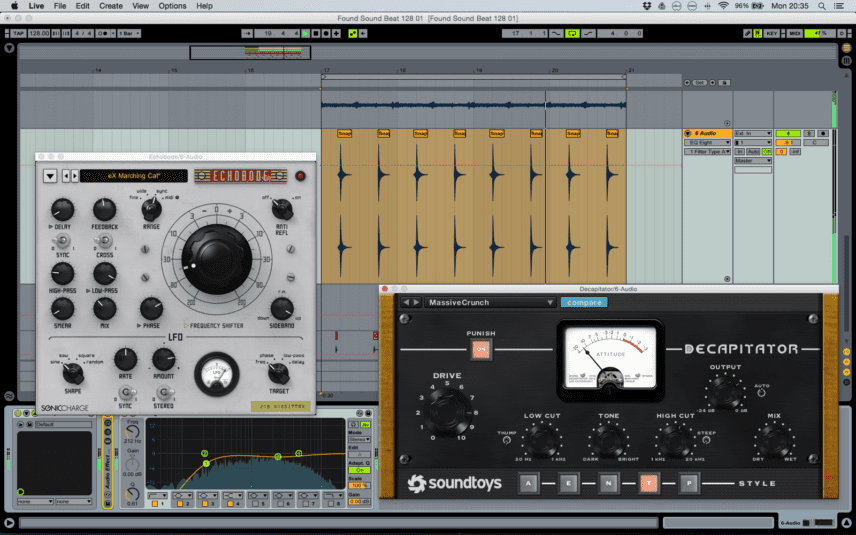Click the track Solo S button
Image resolution: width=856 pixels, height=535 pixels.
click(x=810, y=133)
